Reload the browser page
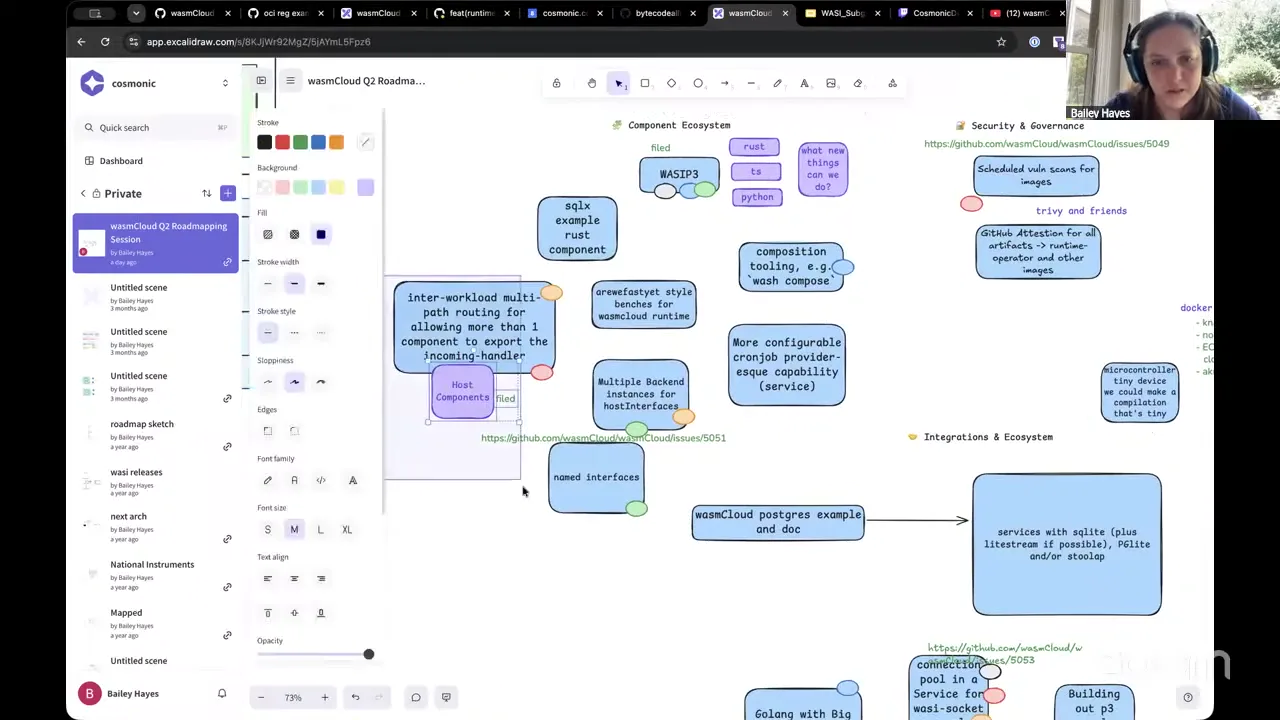Viewport: 1280px width, 720px height. tap(105, 42)
